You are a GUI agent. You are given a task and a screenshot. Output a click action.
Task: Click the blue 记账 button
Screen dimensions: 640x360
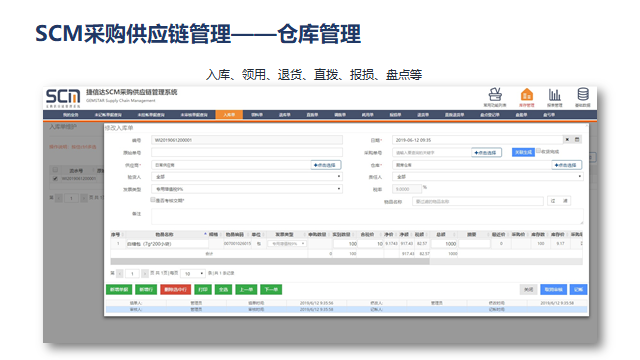[578, 290]
